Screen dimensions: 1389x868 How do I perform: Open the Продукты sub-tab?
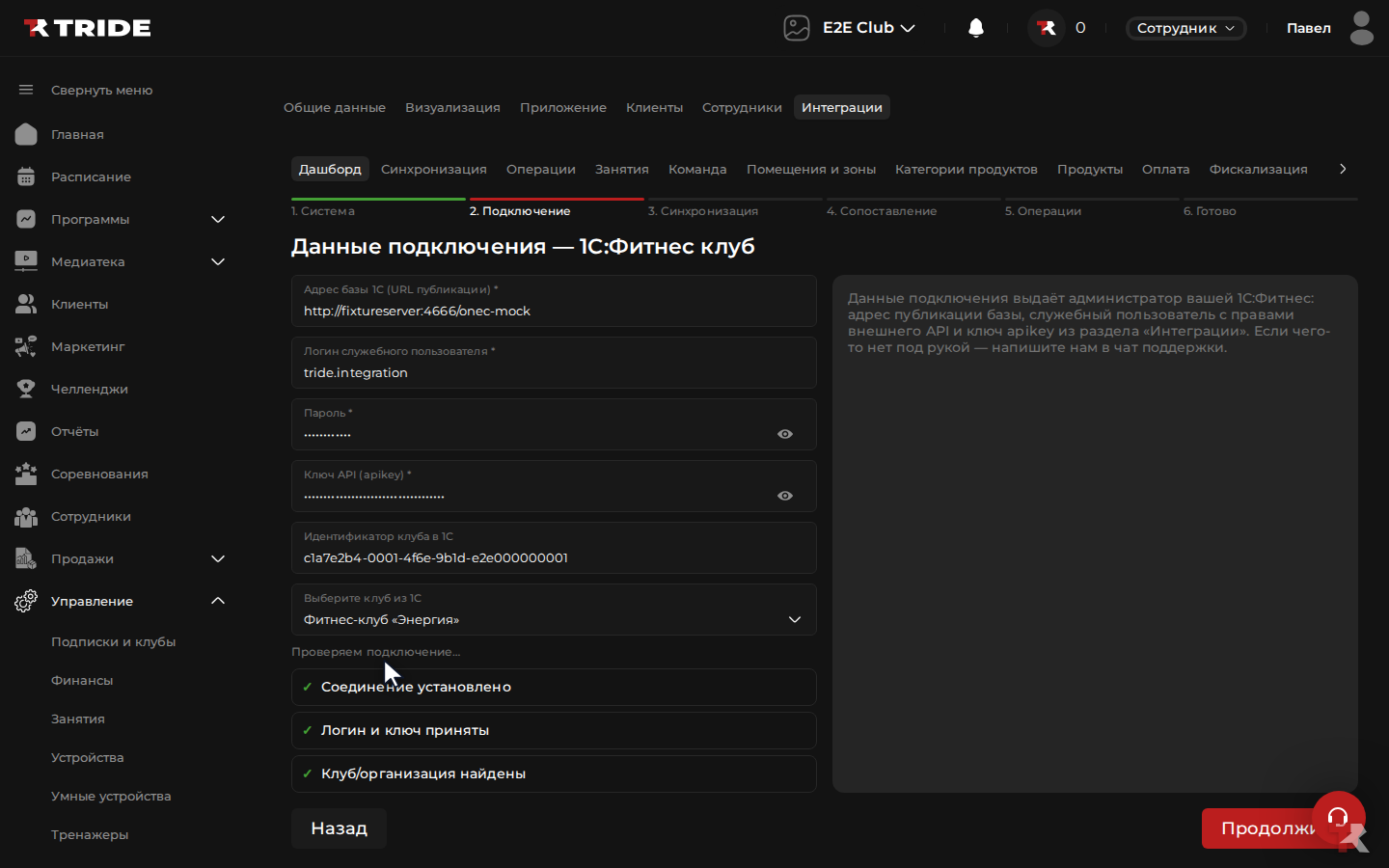pyautogui.click(x=1090, y=169)
